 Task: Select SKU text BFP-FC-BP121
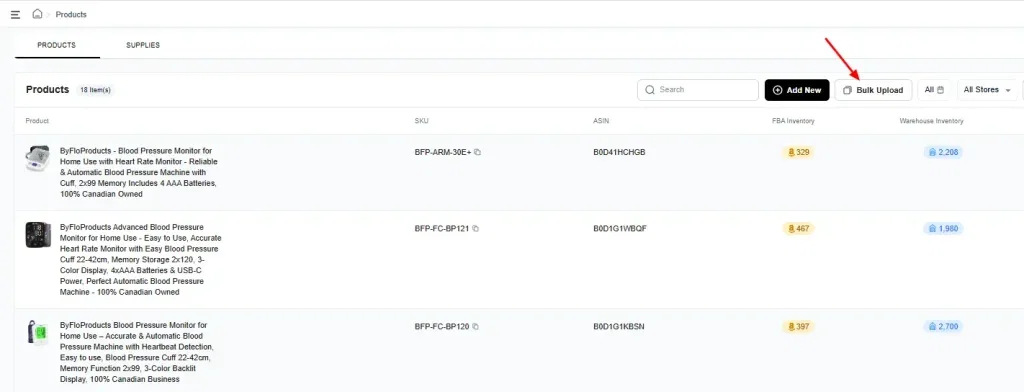tap(442, 229)
